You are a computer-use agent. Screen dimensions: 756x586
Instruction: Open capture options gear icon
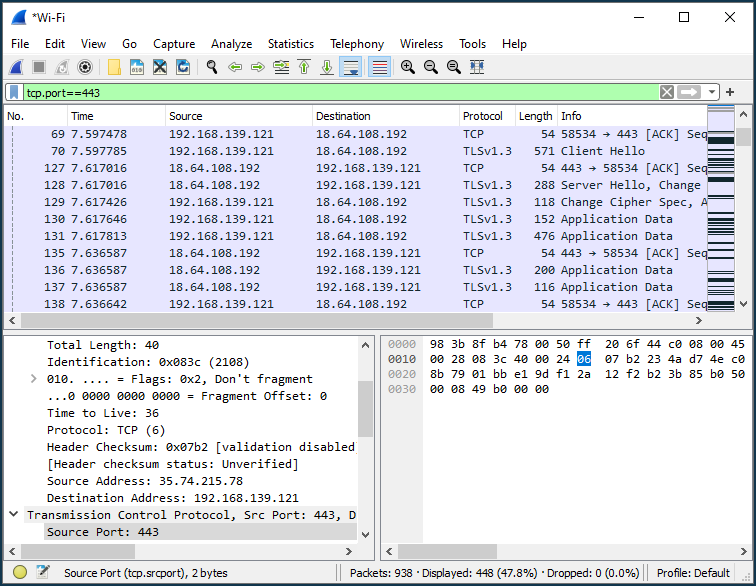coord(85,67)
